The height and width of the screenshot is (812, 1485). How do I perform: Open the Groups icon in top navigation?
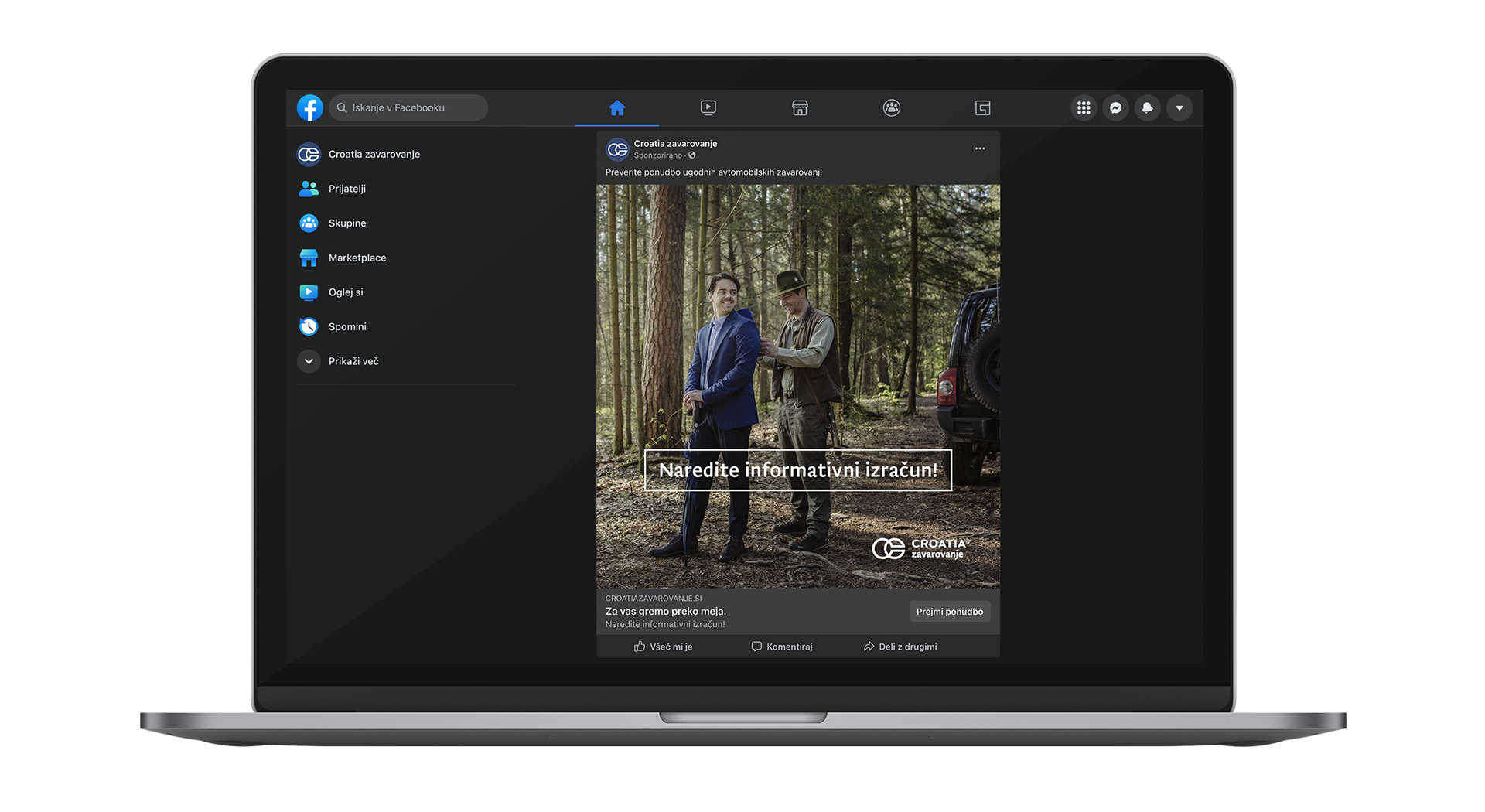tap(891, 108)
